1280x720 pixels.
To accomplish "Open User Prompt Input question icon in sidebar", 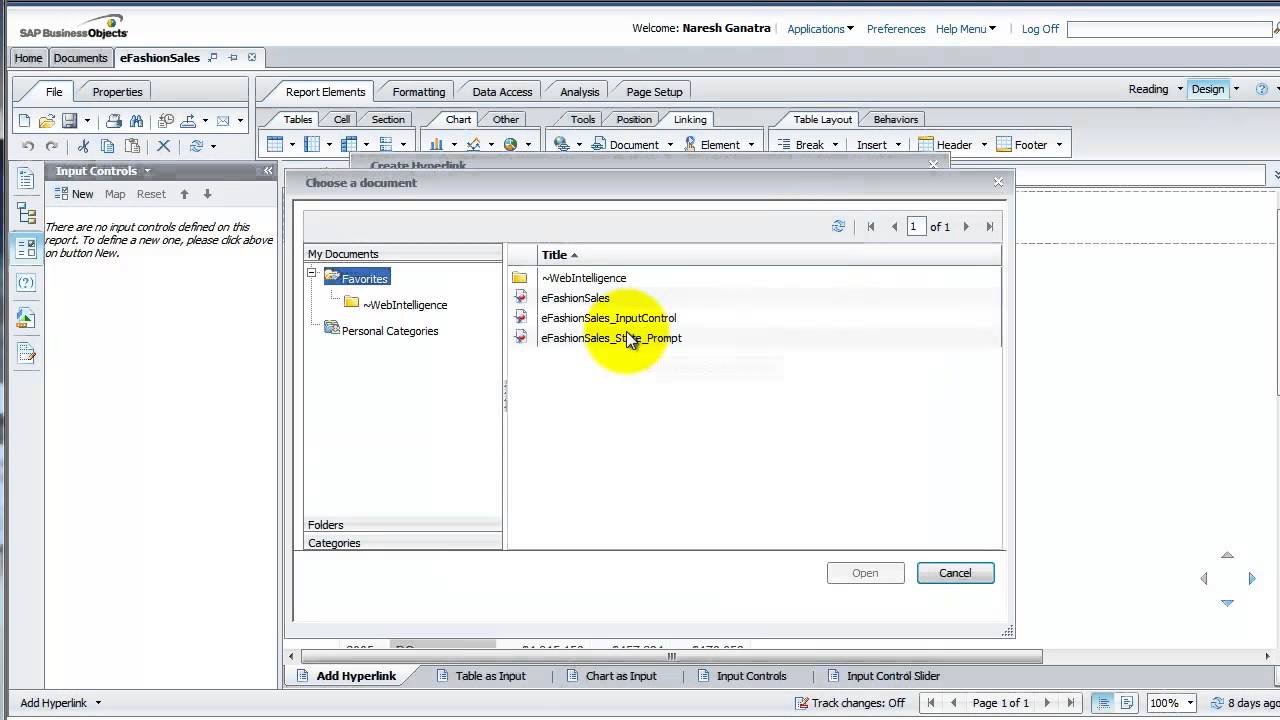I will click(x=27, y=283).
